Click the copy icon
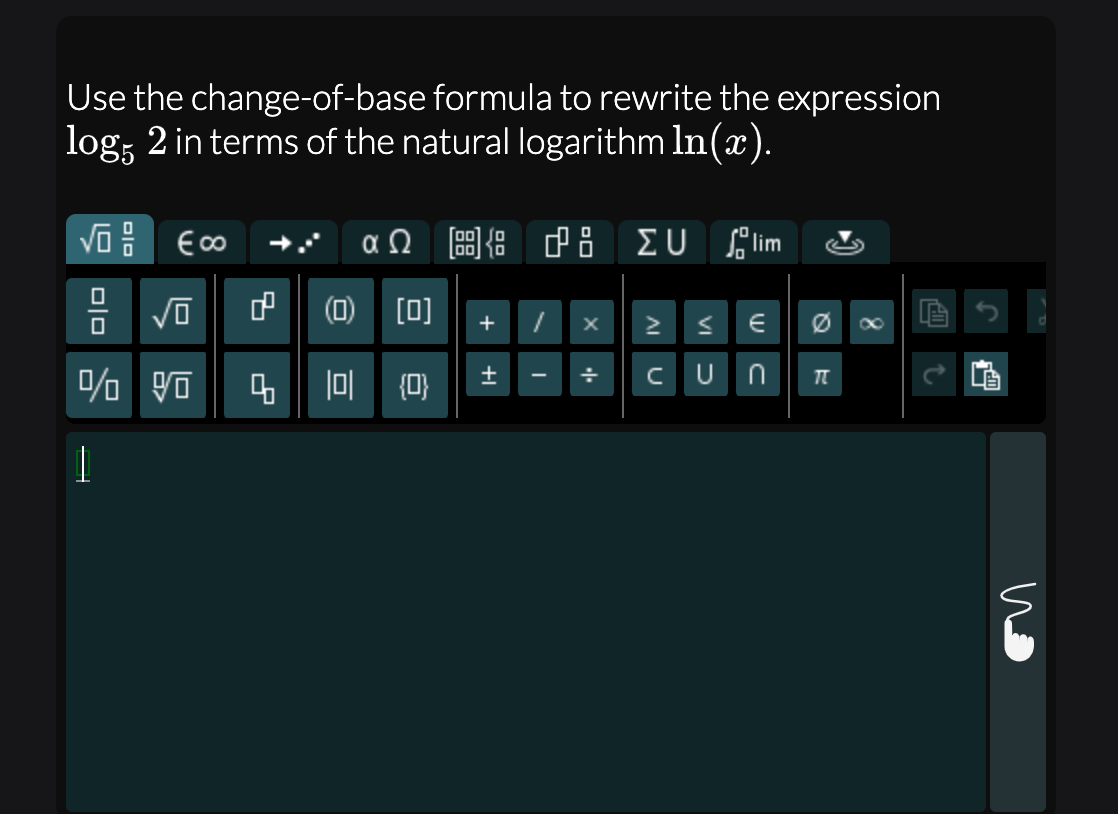This screenshot has height=814, width=1118. click(x=933, y=312)
